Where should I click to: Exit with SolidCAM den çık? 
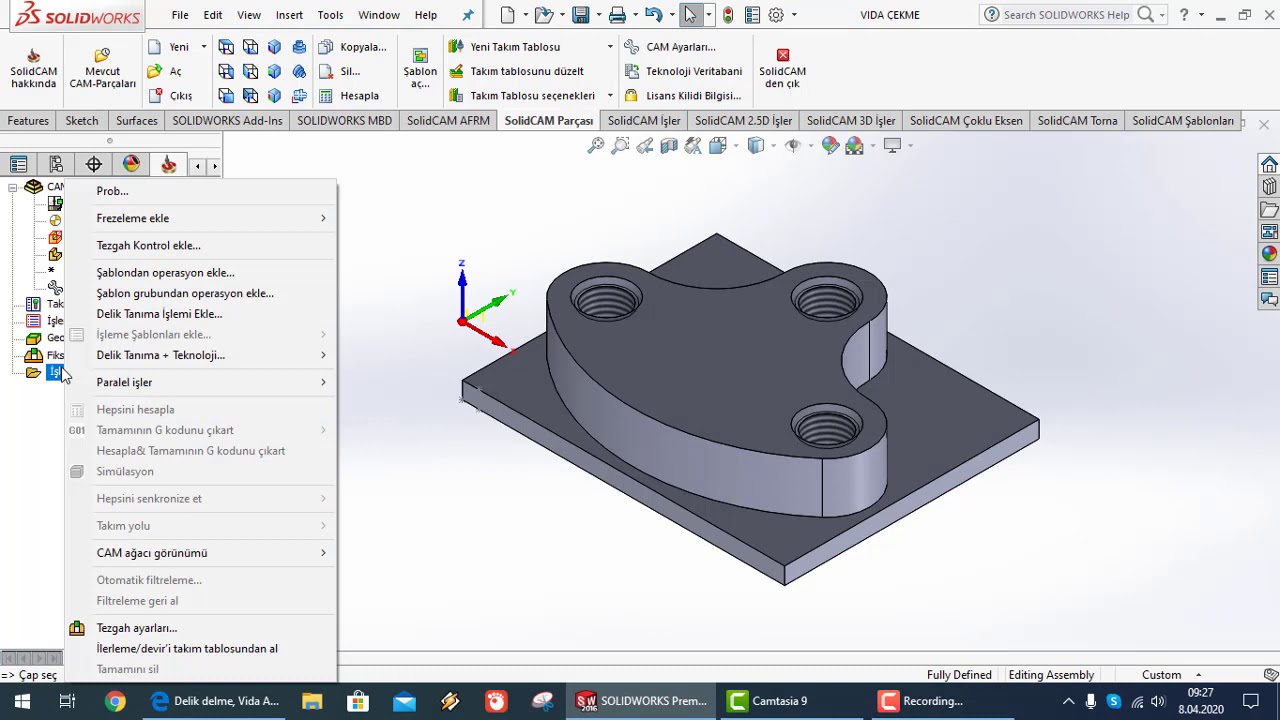(782, 69)
